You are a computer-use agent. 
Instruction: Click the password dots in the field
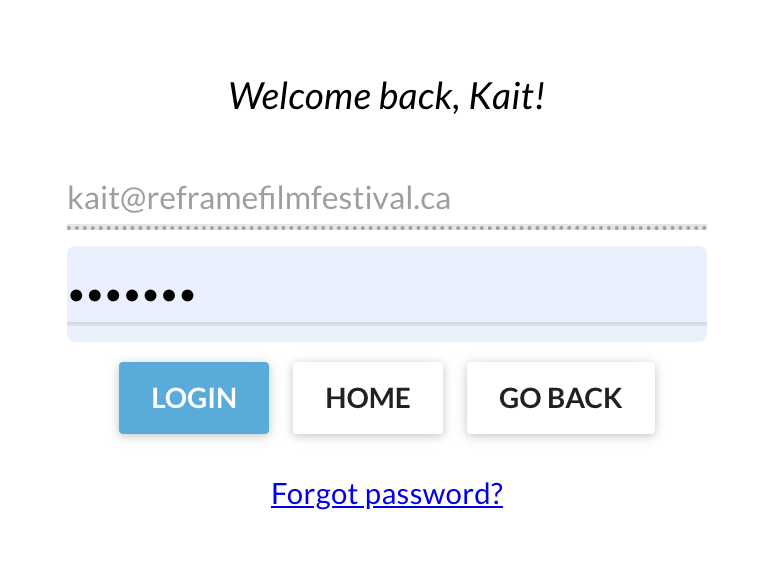[x=132, y=295]
